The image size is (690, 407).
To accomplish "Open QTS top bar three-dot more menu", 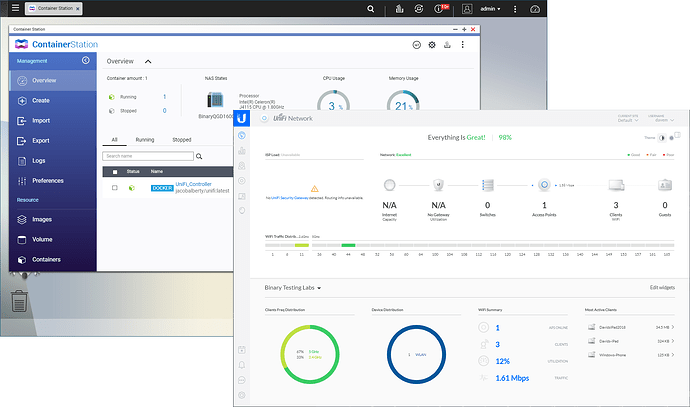I will click(x=515, y=9).
